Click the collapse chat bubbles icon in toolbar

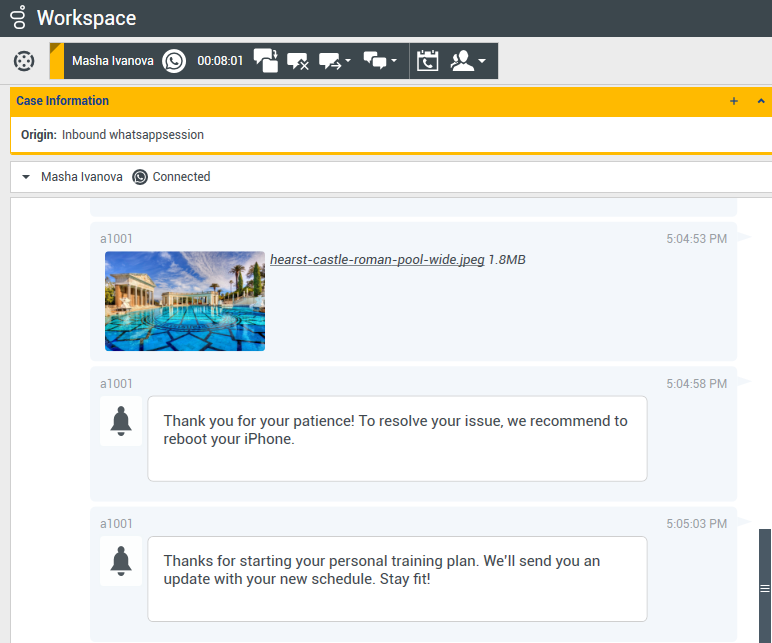coord(266,61)
